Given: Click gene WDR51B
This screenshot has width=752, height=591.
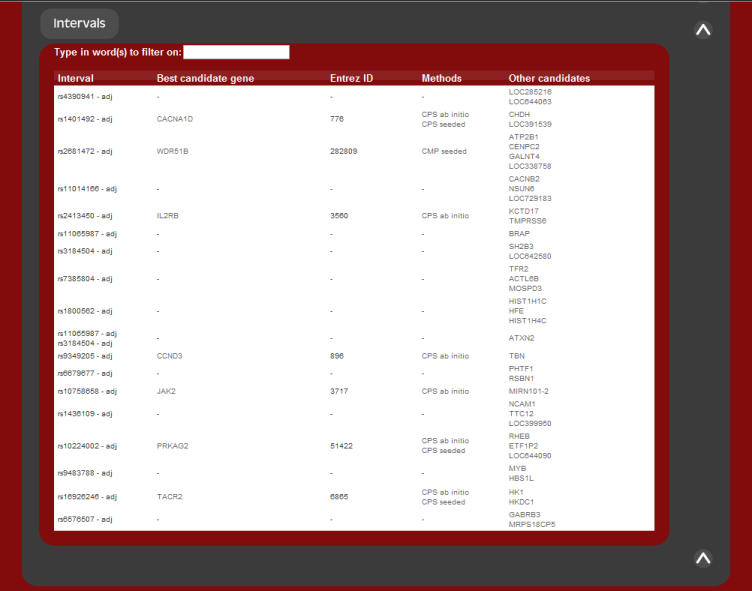Looking at the screenshot, I should pyautogui.click(x=172, y=151).
